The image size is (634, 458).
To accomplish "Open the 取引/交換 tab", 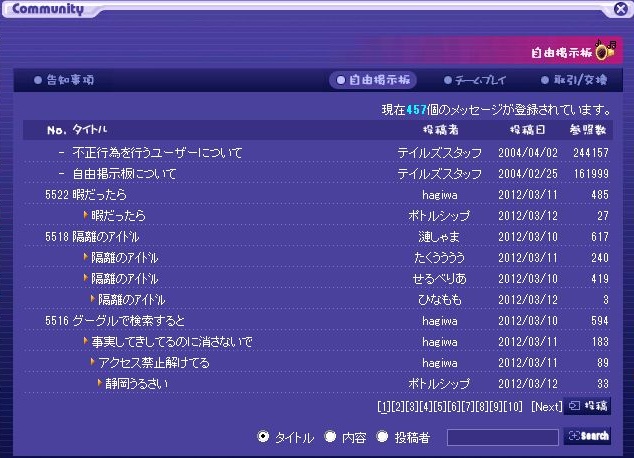I will coord(574,80).
